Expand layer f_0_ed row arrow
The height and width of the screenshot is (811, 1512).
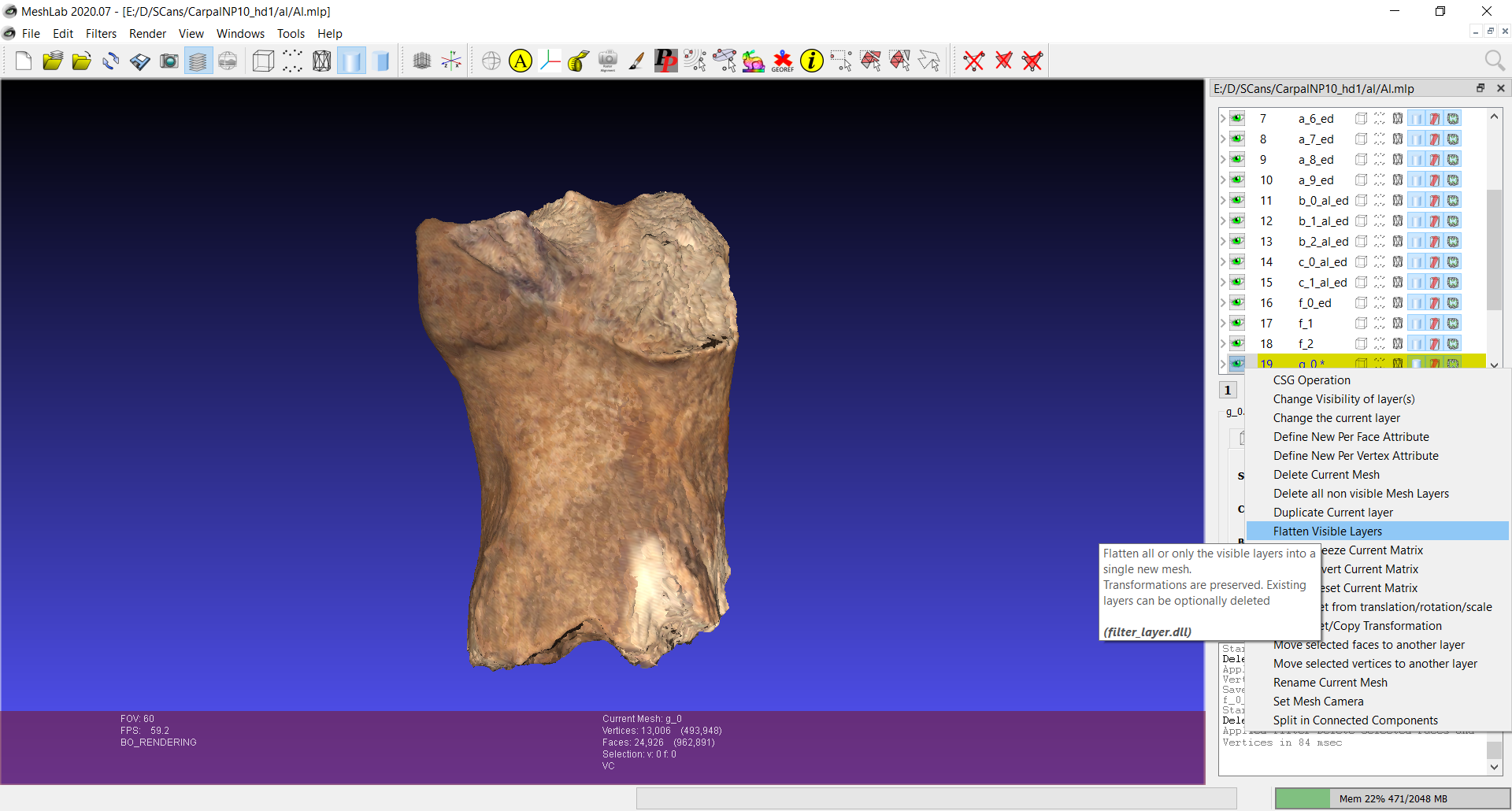pyautogui.click(x=1223, y=303)
